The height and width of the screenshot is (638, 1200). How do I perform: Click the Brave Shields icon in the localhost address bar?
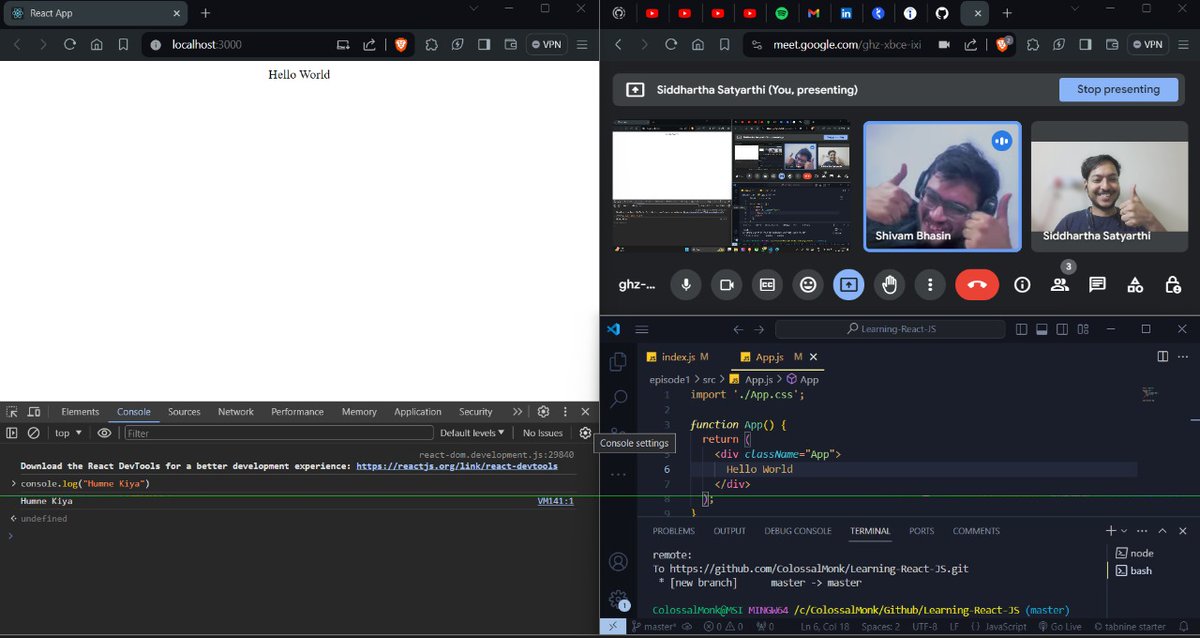[400, 44]
